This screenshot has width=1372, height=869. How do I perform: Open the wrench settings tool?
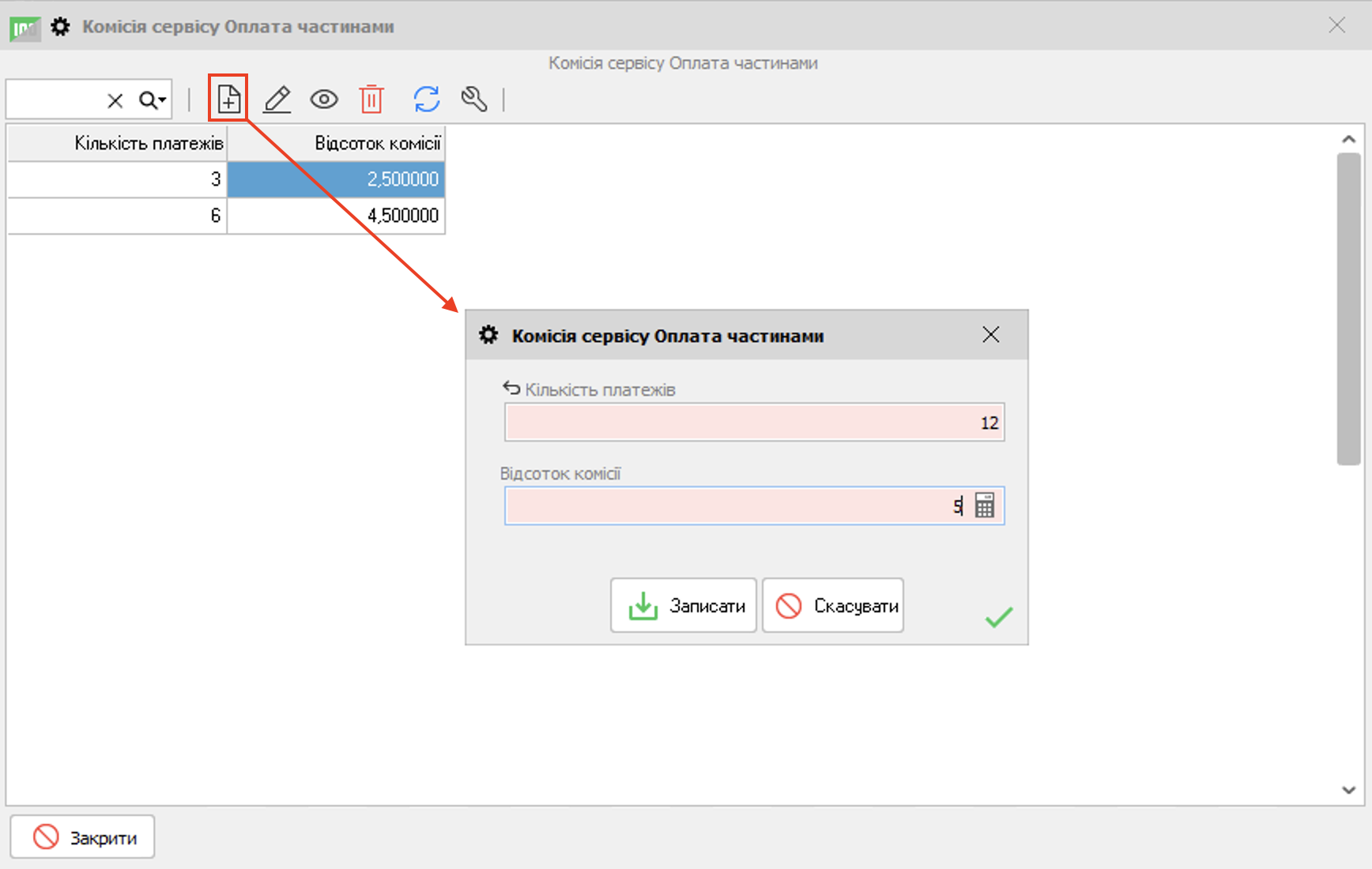coord(474,100)
